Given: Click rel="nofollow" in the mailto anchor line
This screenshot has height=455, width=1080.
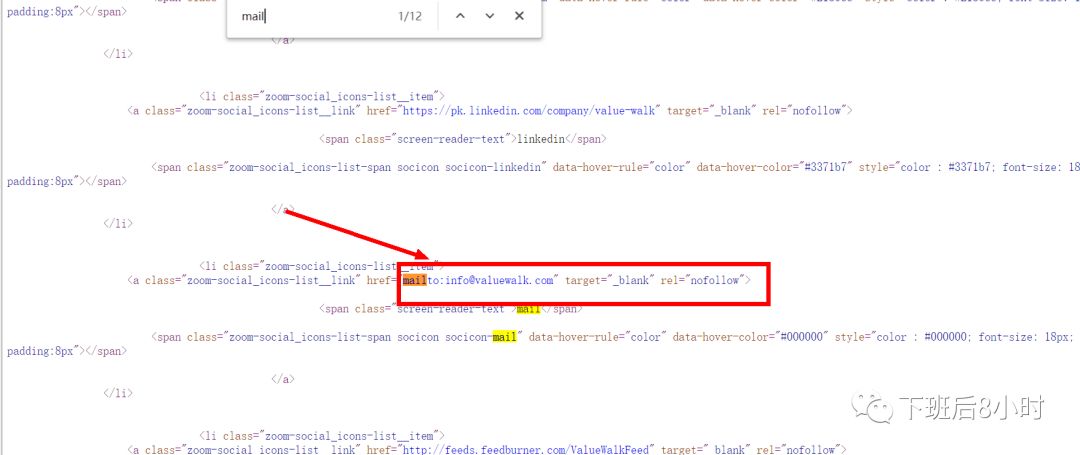Looking at the screenshot, I should click(703, 280).
